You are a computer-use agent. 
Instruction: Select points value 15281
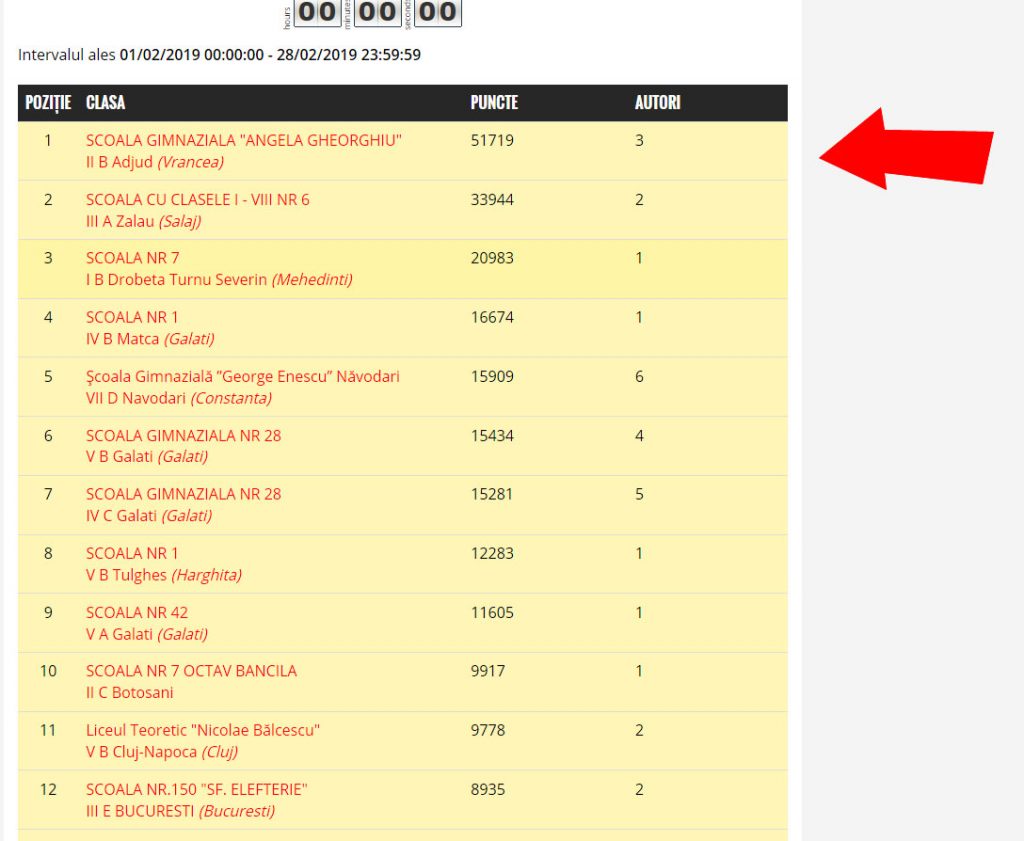[x=492, y=494]
